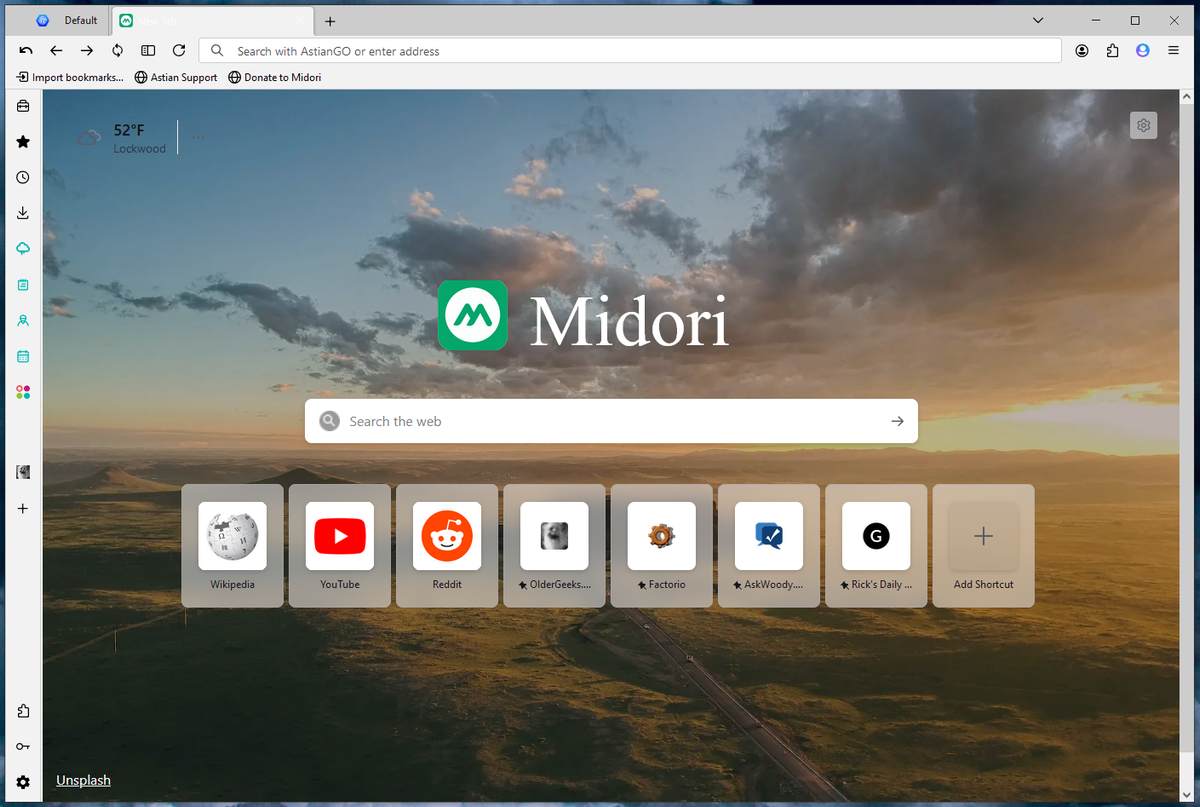Open the custom web panel thumbnail in sidebar
The height and width of the screenshot is (807, 1200).
[x=23, y=472]
